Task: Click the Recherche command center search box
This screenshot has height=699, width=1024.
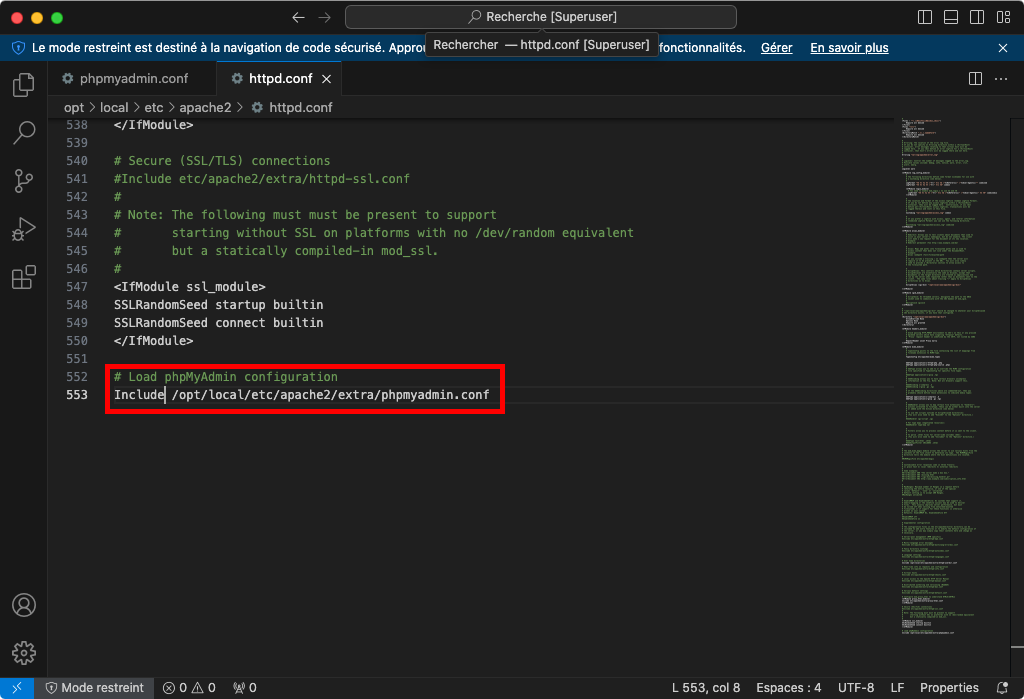Action: click(x=541, y=17)
